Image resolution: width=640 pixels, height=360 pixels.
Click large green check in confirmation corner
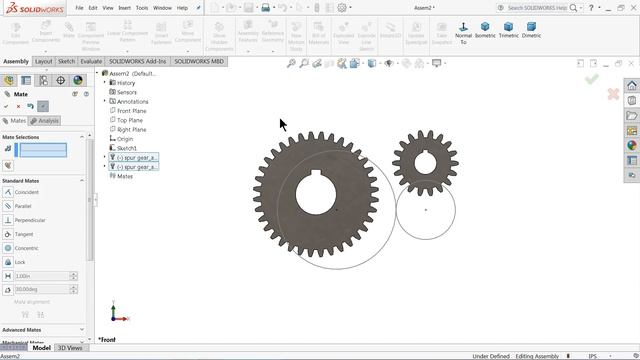click(592, 79)
